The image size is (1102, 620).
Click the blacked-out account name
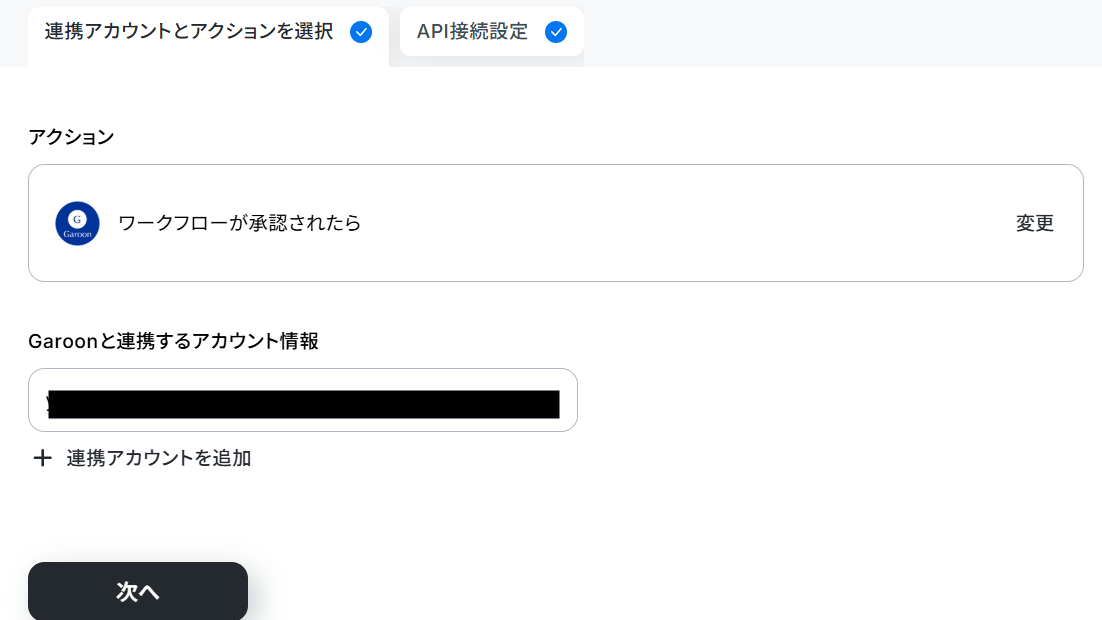pos(304,404)
